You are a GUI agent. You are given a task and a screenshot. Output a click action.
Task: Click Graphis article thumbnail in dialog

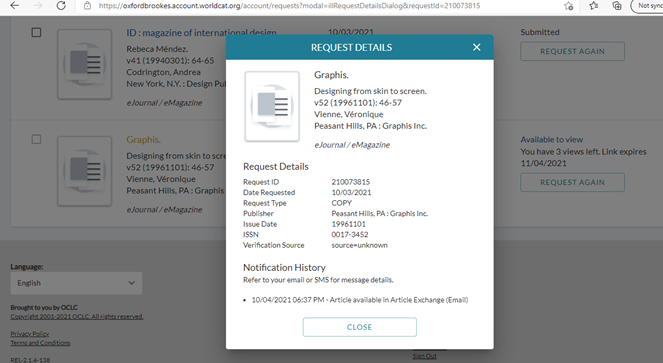pos(272,106)
